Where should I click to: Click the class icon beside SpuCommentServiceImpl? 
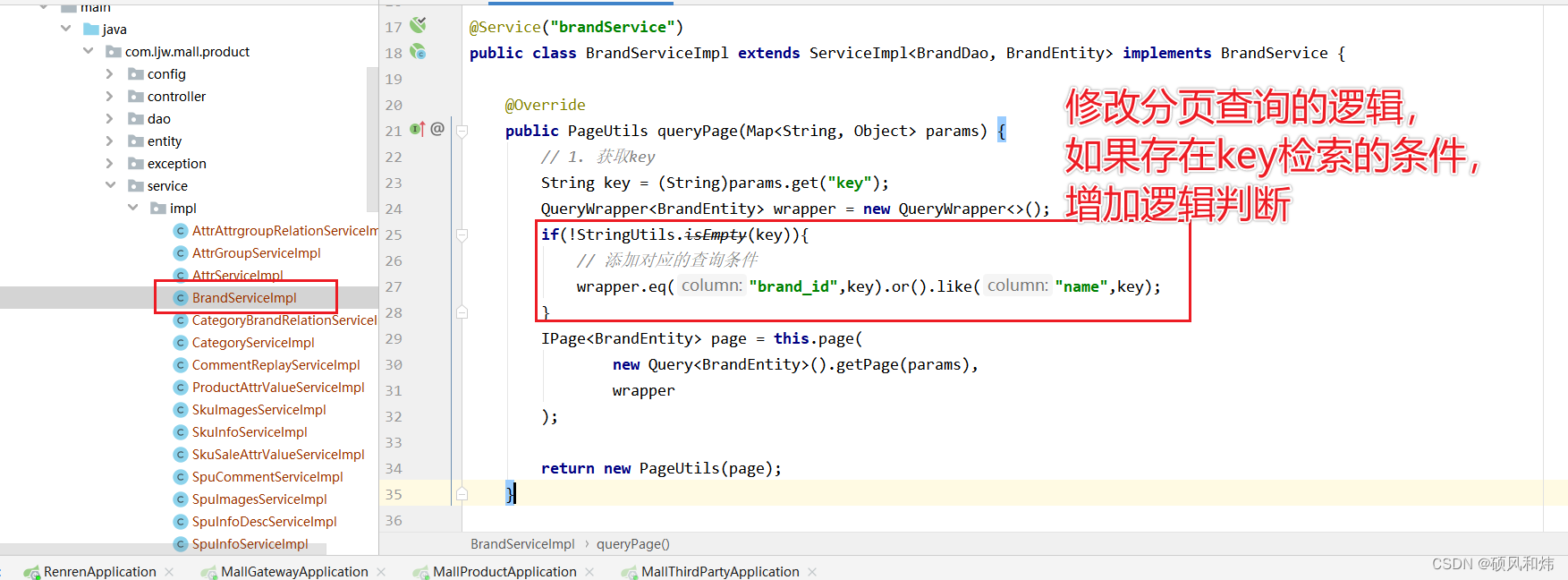(181, 477)
